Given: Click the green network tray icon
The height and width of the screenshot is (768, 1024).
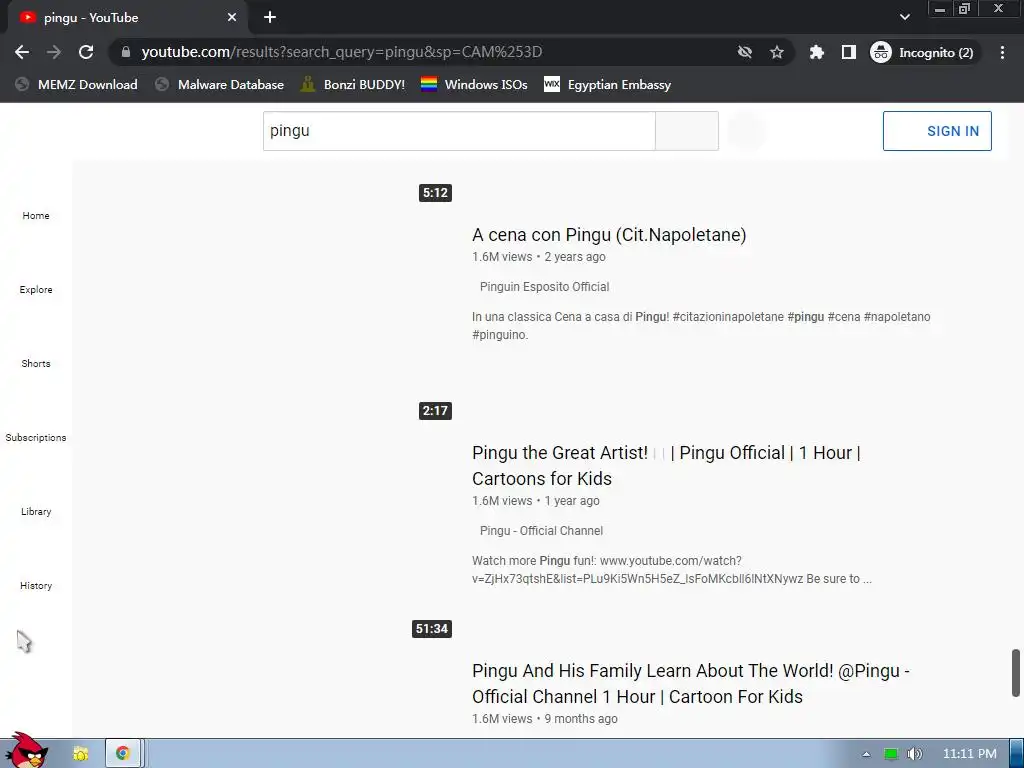Looking at the screenshot, I should pyautogui.click(x=890, y=754).
